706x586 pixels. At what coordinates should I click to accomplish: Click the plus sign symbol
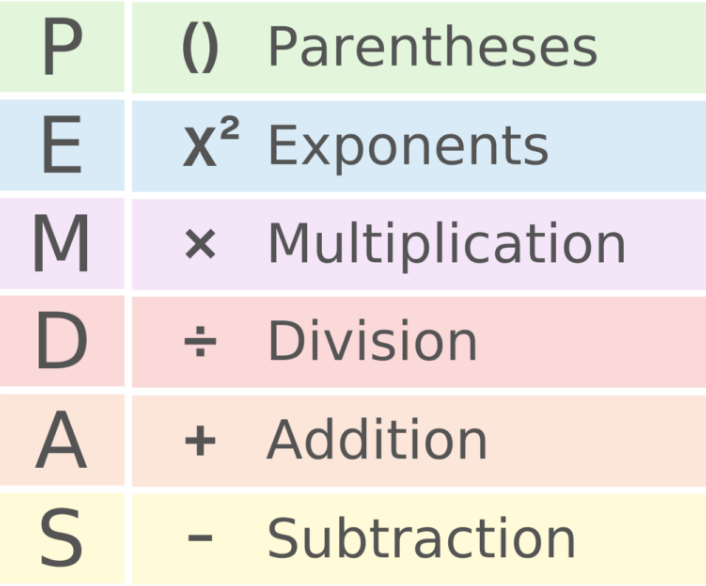pyautogui.click(x=200, y=441)
